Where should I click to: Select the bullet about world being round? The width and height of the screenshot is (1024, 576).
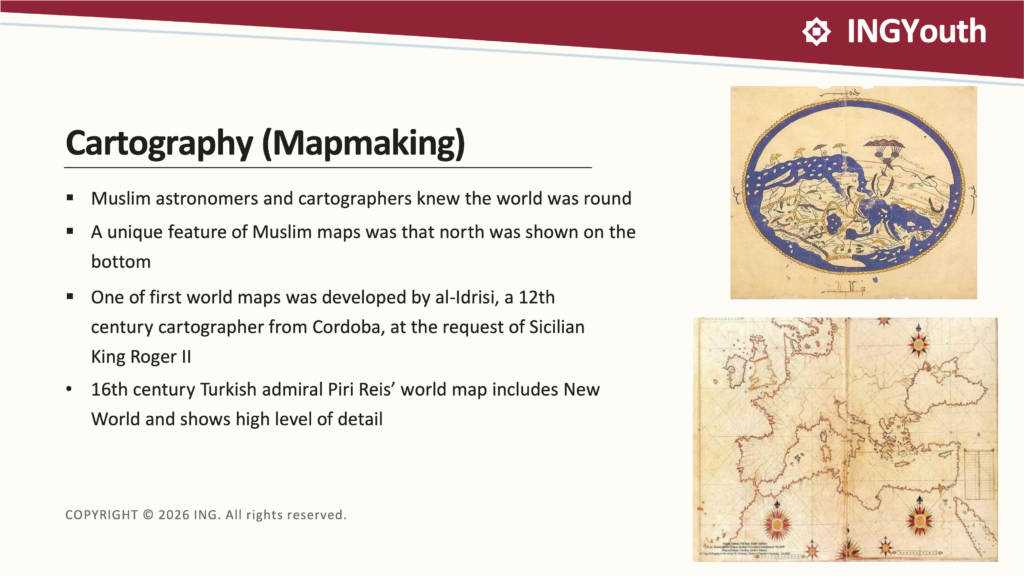pos(361,199)
